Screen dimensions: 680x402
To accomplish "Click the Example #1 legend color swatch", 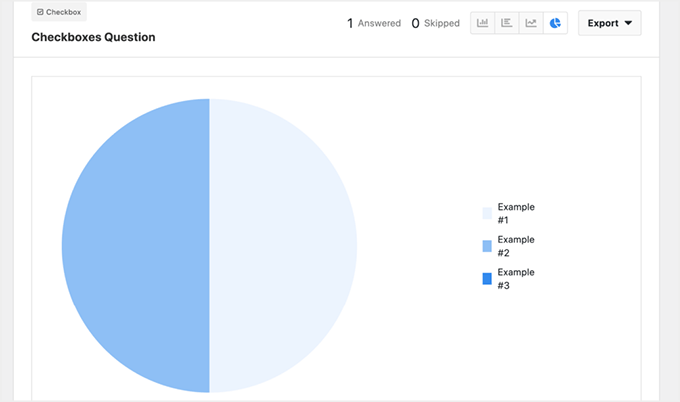I will (x=487, y=213).
